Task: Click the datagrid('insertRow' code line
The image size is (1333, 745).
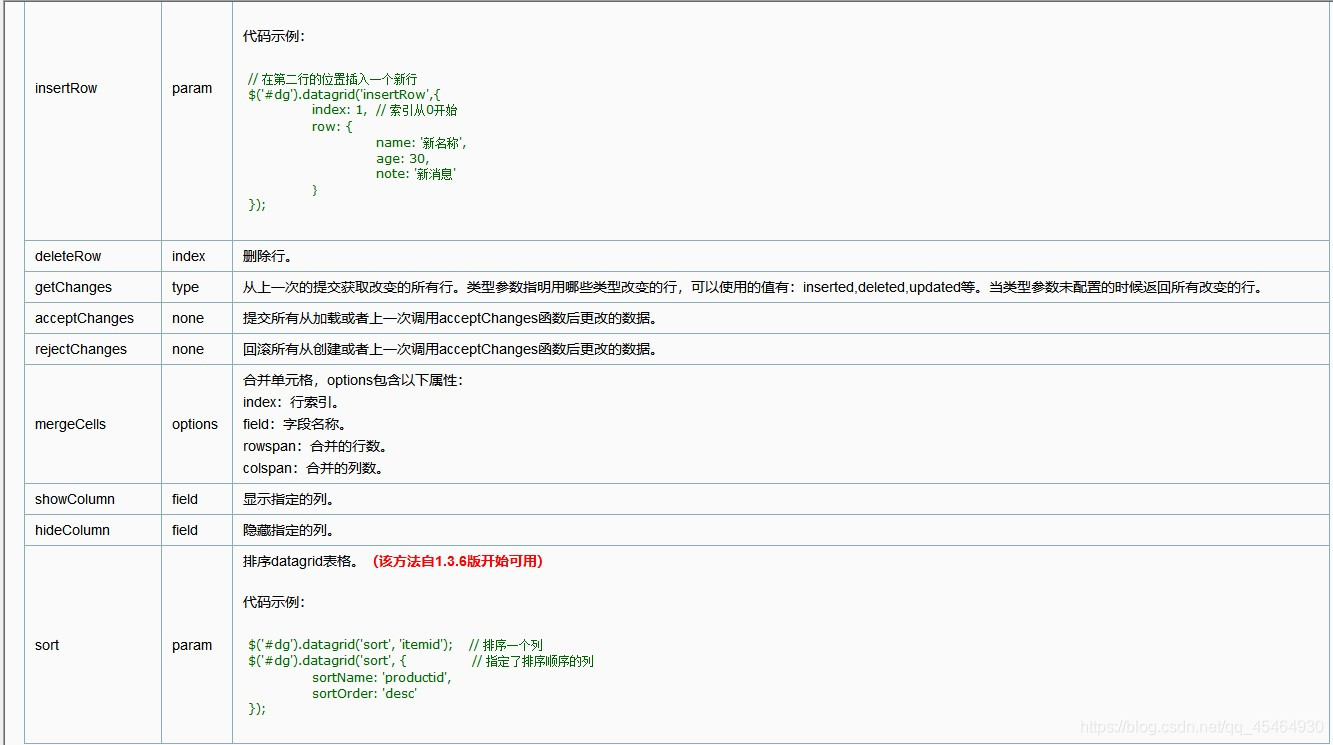Action: [x=345, y=95]
